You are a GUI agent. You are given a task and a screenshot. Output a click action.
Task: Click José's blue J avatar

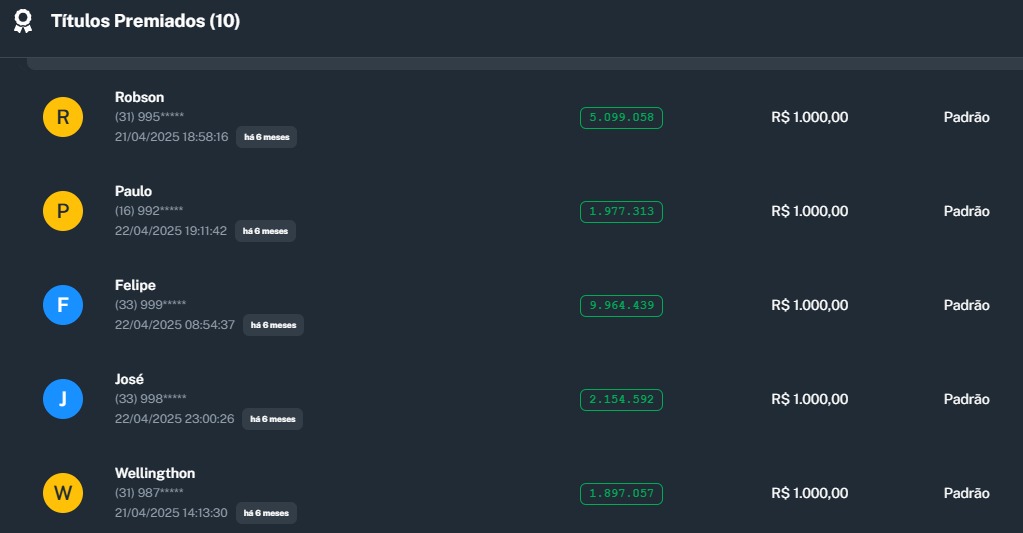pos(63,399)
